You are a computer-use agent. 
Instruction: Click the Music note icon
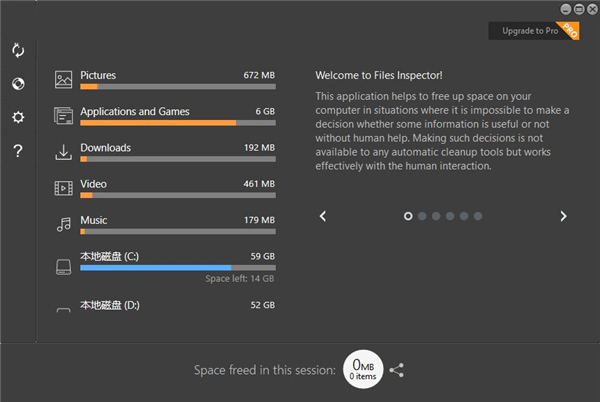pos(64,224)
